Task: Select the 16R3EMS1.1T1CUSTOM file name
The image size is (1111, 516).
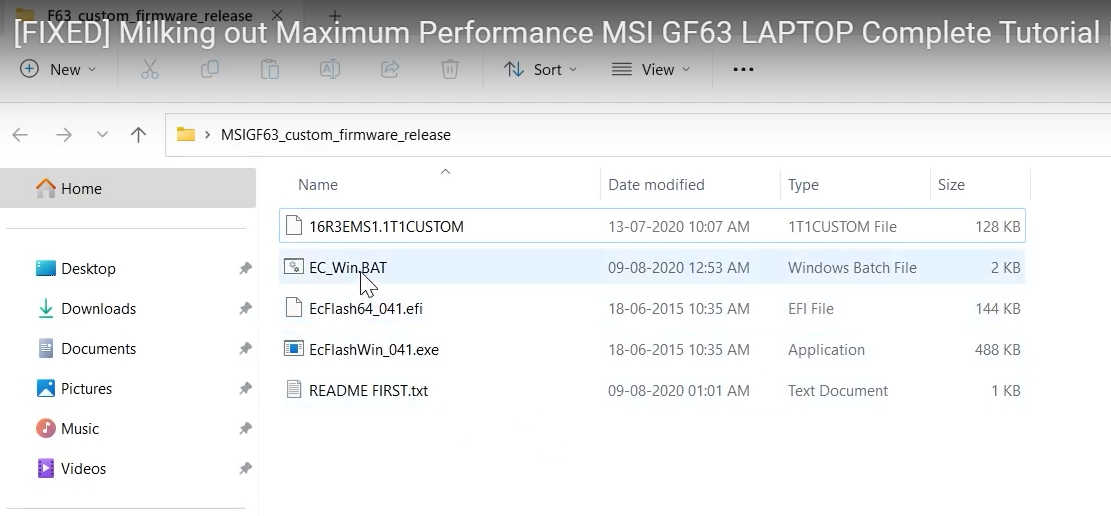Action: coord(386,227)
